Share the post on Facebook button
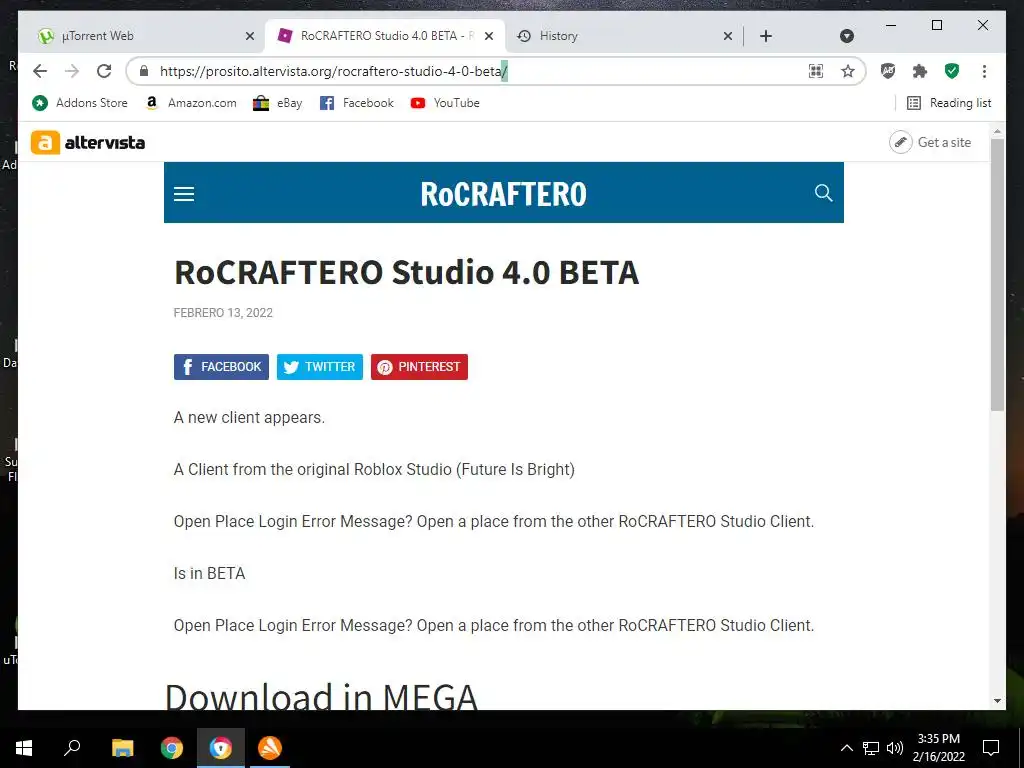This screenshot has height=768, width=1024. pos(221,367)
